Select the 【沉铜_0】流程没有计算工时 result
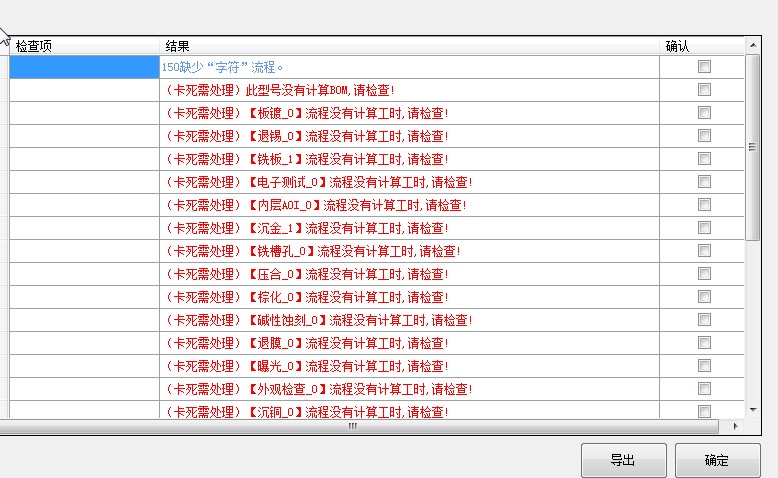The image size is (778, 478). click(347, 411)
